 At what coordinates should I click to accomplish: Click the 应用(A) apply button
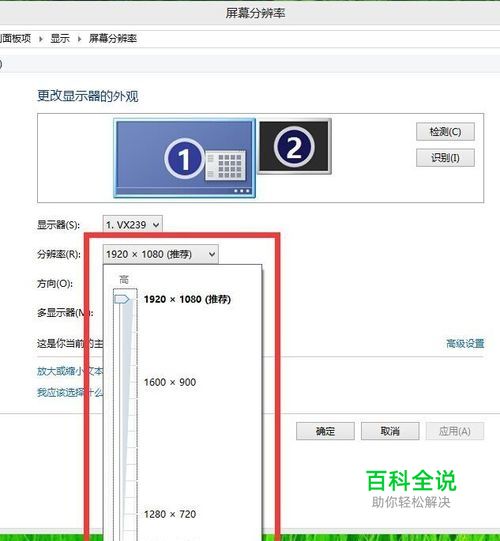[x=455, y=431]
